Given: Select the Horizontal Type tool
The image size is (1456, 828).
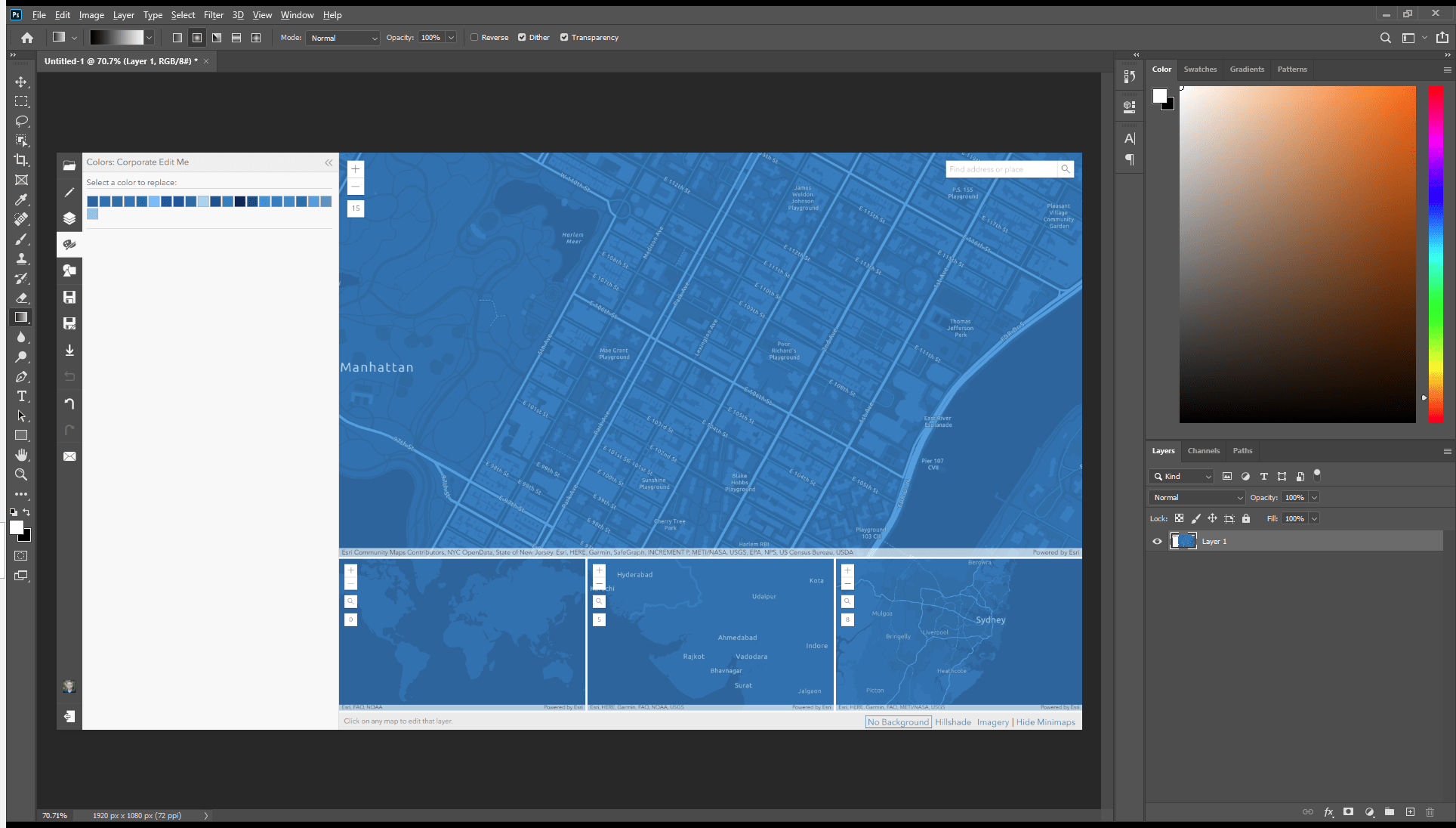Looking at the screenshot, I should pyautogui.click(x=21, y=396).
